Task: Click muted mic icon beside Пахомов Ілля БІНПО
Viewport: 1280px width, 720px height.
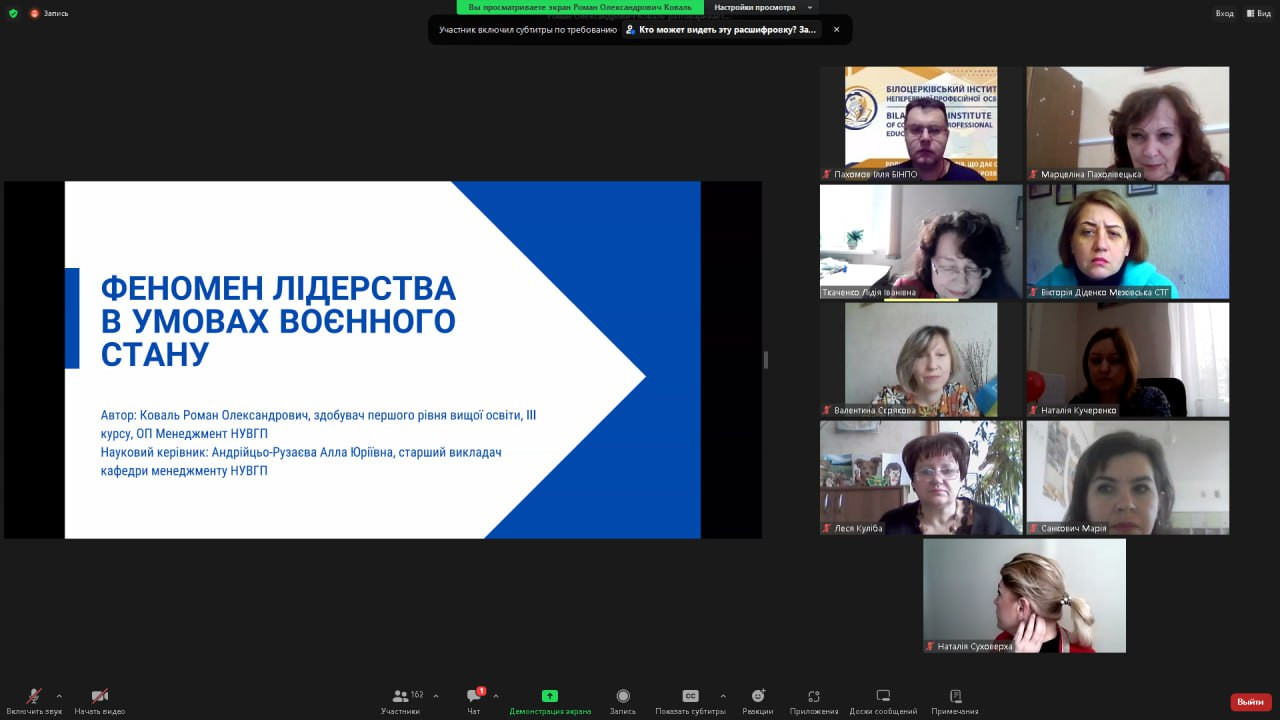Action: 827,174
